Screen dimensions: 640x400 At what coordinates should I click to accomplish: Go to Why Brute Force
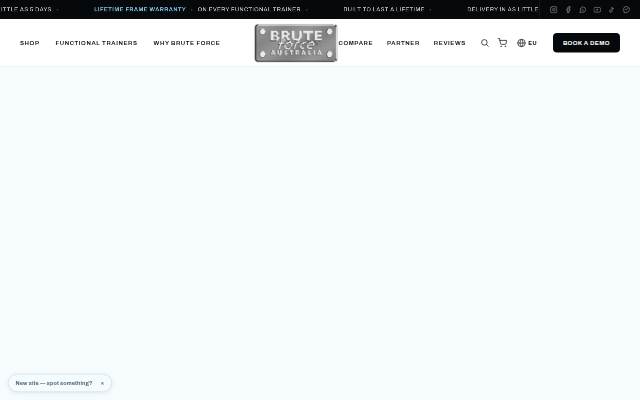point(187,43)
